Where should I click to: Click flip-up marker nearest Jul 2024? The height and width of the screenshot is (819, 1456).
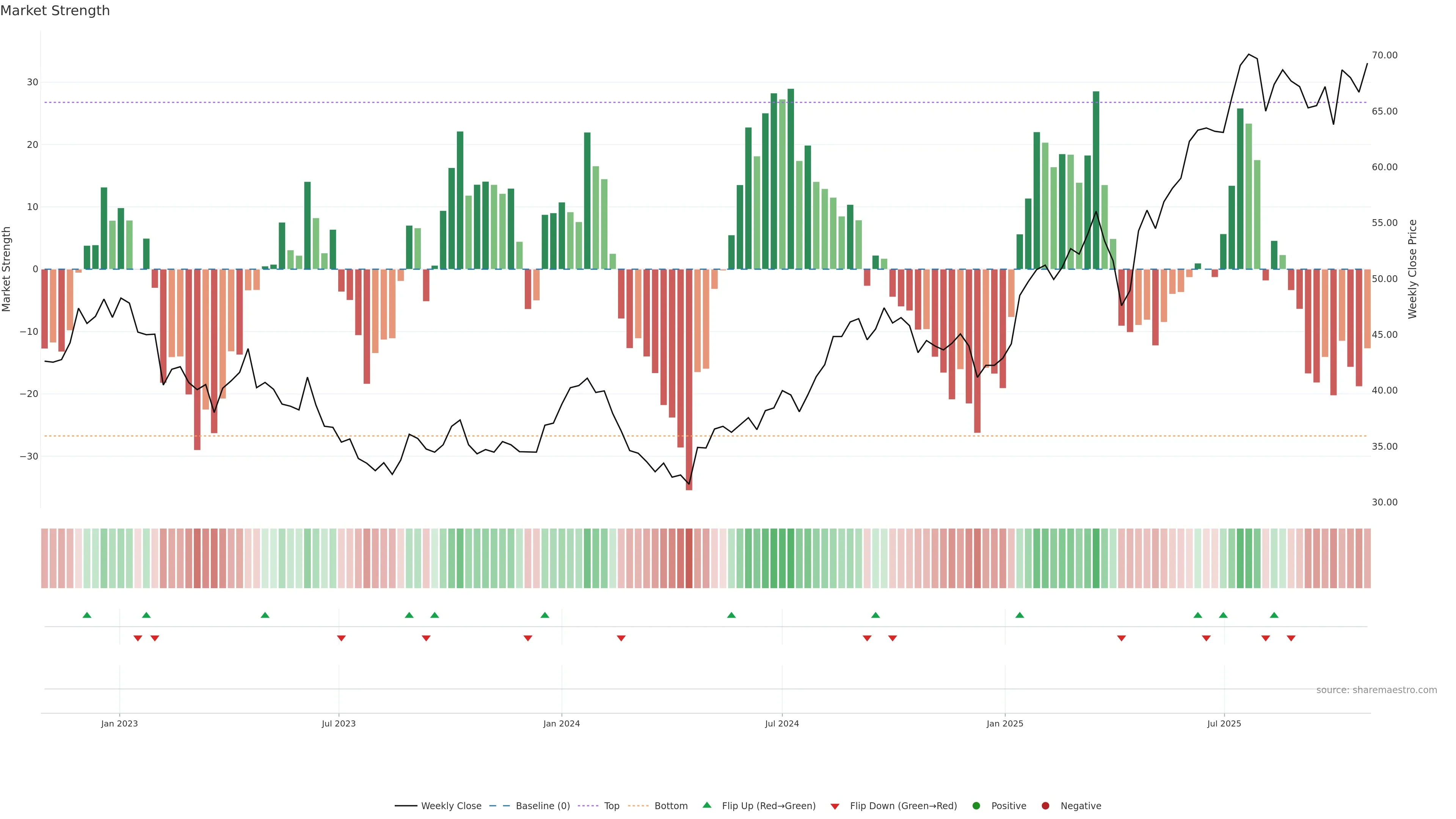tap(731, 615)
